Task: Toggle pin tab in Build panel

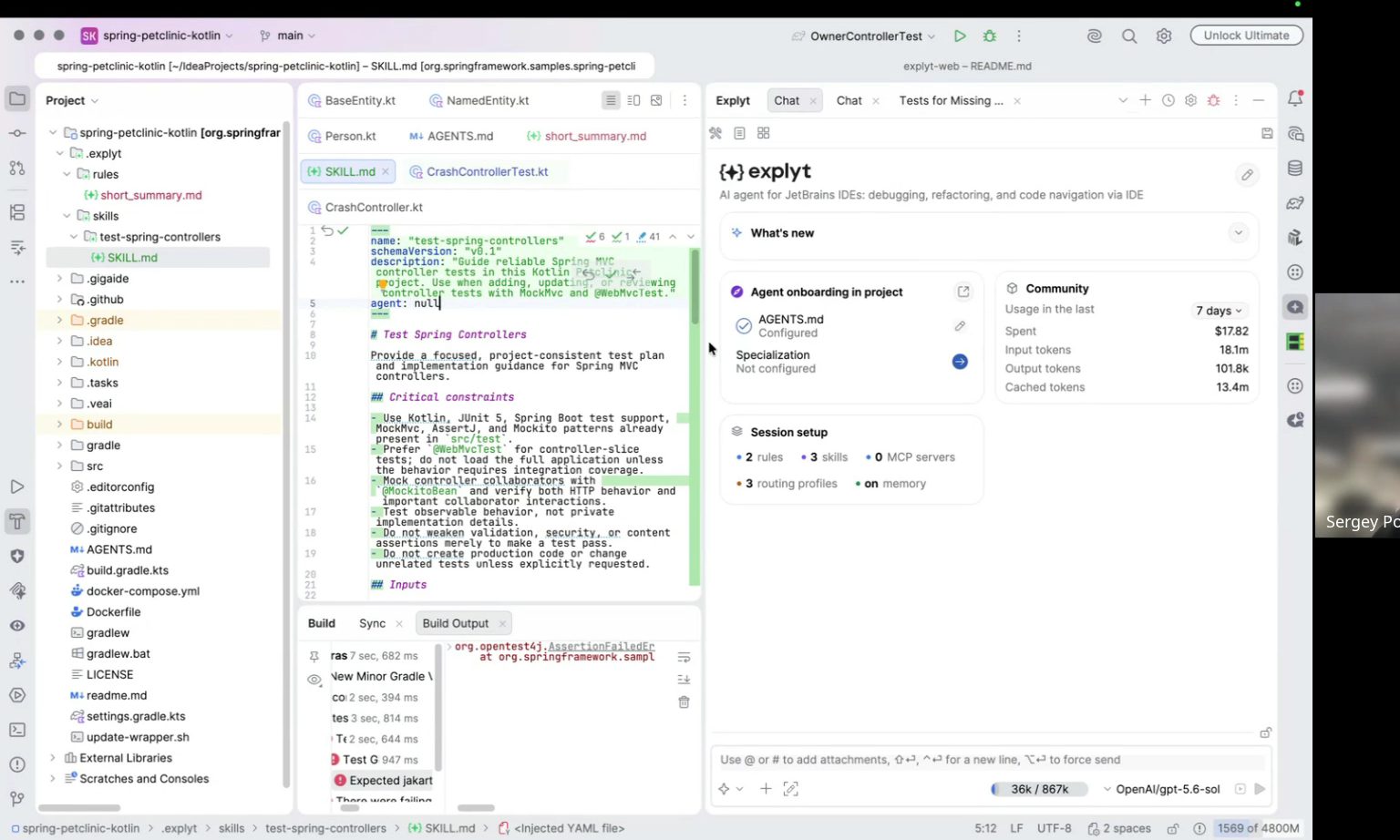Action: tap(314, 656)
